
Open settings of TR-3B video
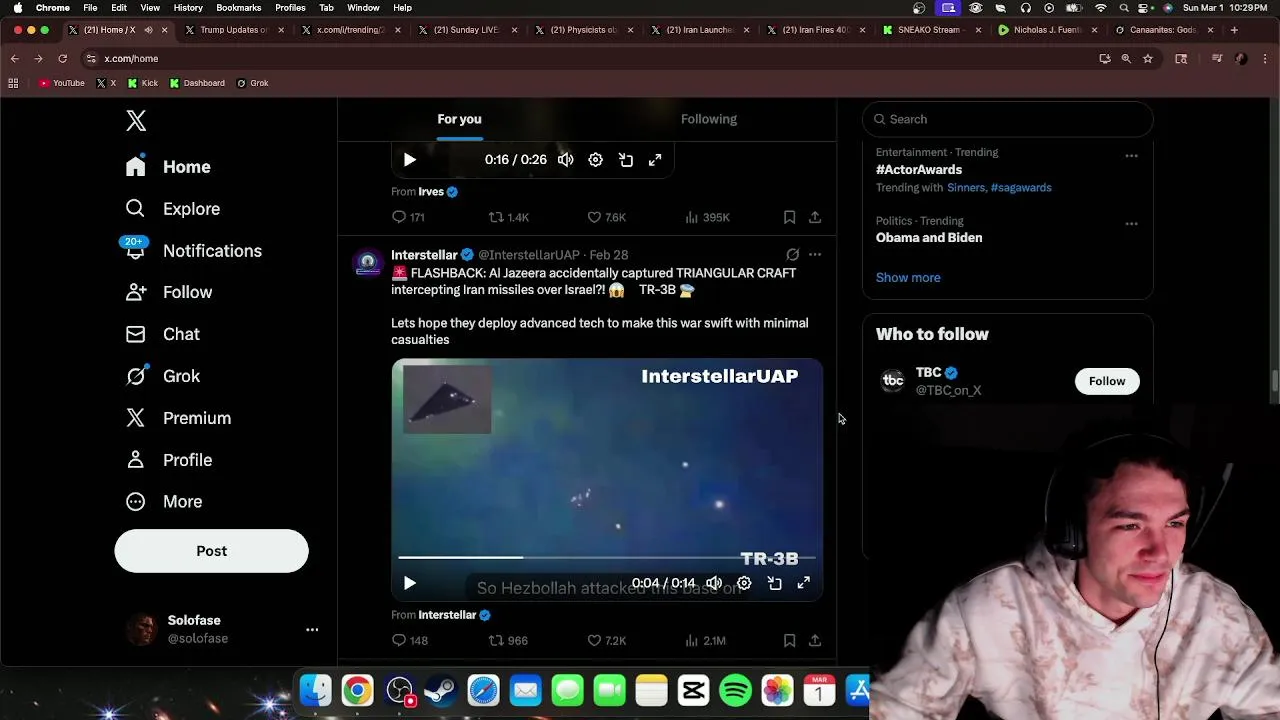[744, 583]
